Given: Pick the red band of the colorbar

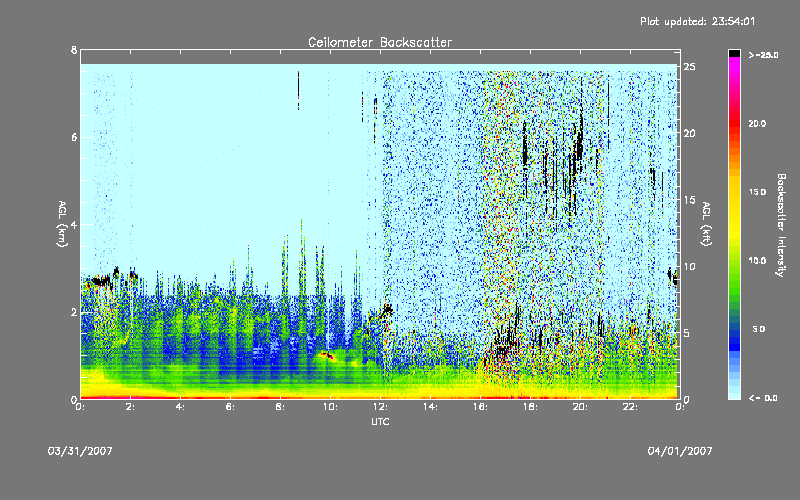Looking at the screenshot, I should [x=734, y=123].
